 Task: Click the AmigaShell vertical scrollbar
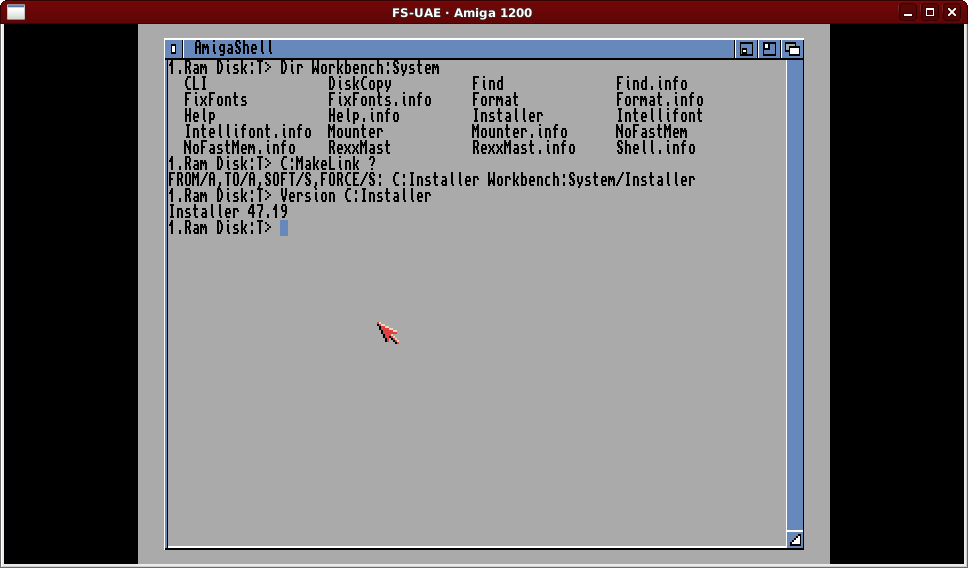pyautogui.click(x=795, y=294)
